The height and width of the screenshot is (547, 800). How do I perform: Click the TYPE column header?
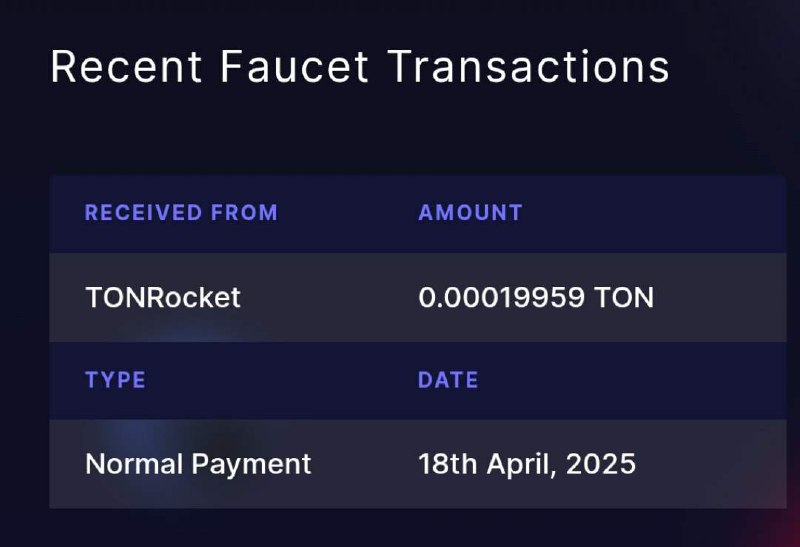click(115, 380)
